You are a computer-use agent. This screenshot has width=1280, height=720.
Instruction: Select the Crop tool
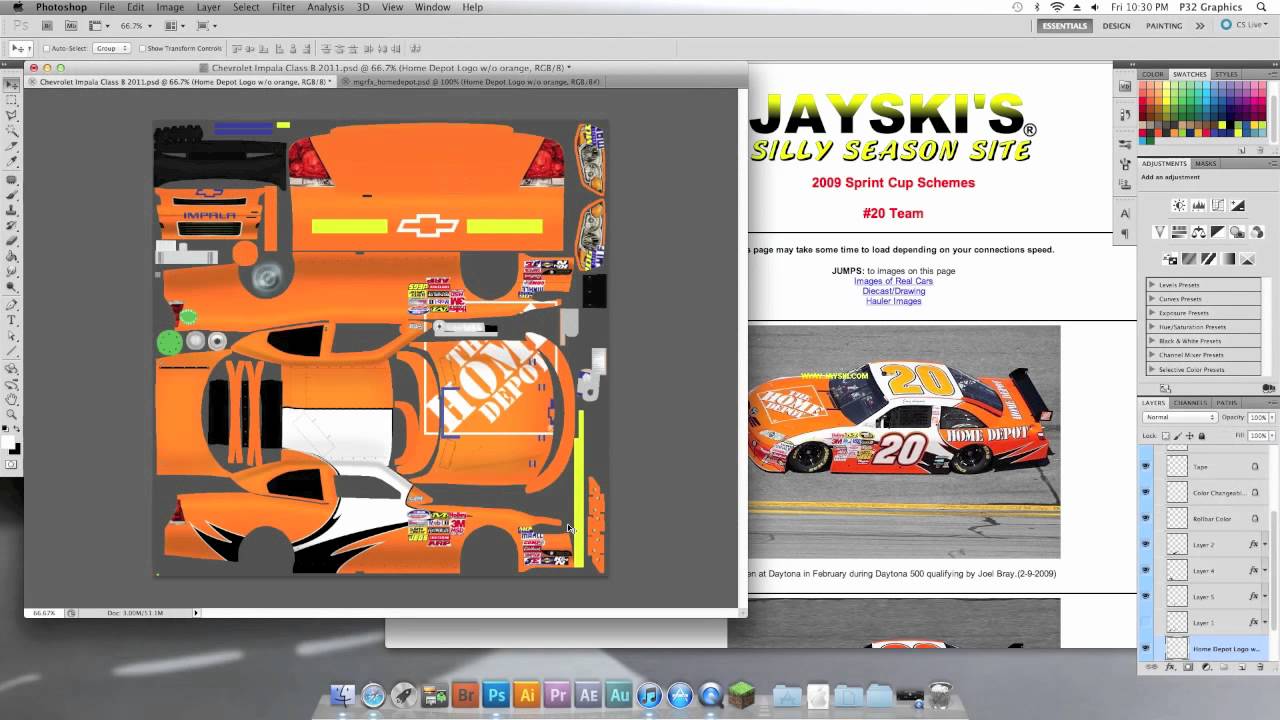(11, 146)
